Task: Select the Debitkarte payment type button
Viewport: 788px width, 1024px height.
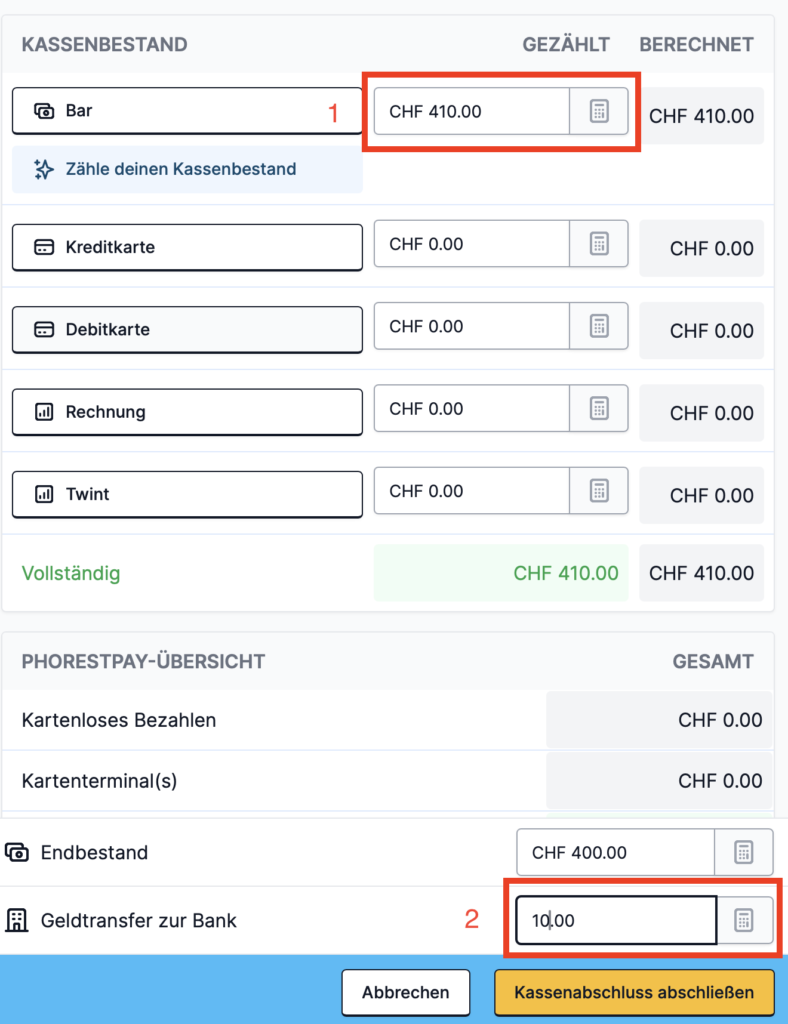Action: (187, 329)
